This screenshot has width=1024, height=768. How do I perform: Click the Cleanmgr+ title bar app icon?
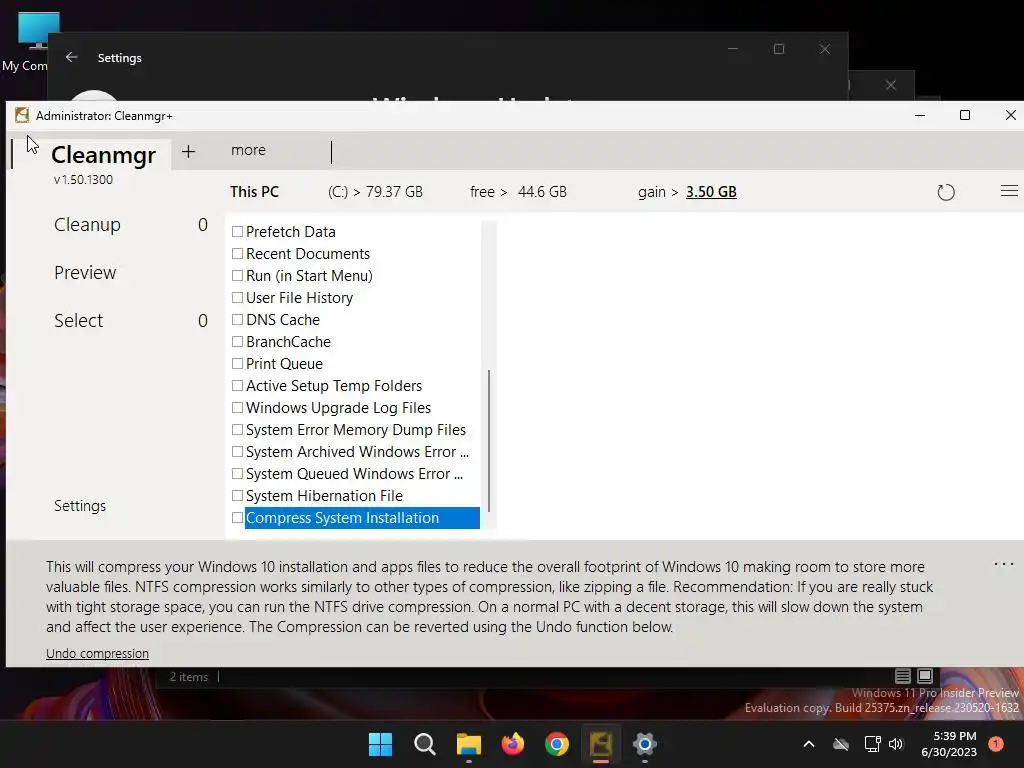pyautogui.click(x=22, y=116)
